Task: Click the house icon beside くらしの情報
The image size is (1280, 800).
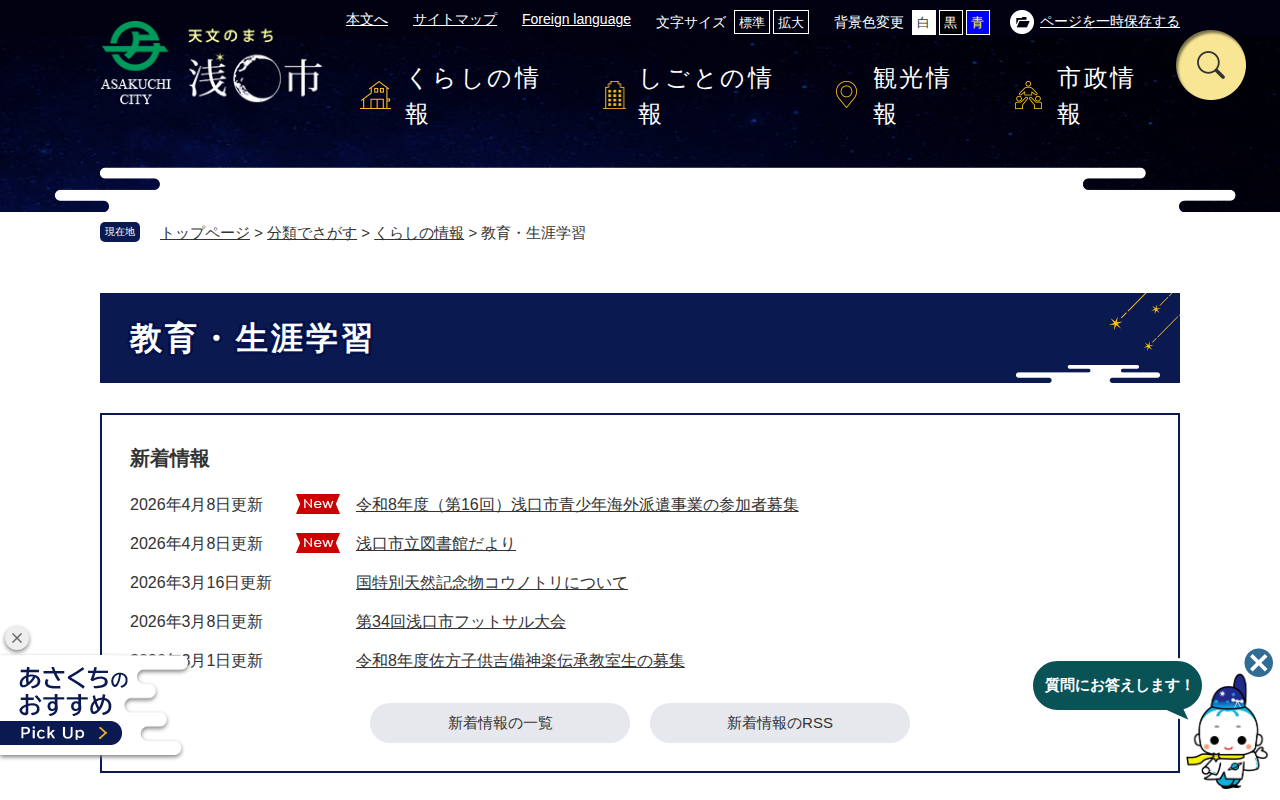Action: click(x=376, y=95)
